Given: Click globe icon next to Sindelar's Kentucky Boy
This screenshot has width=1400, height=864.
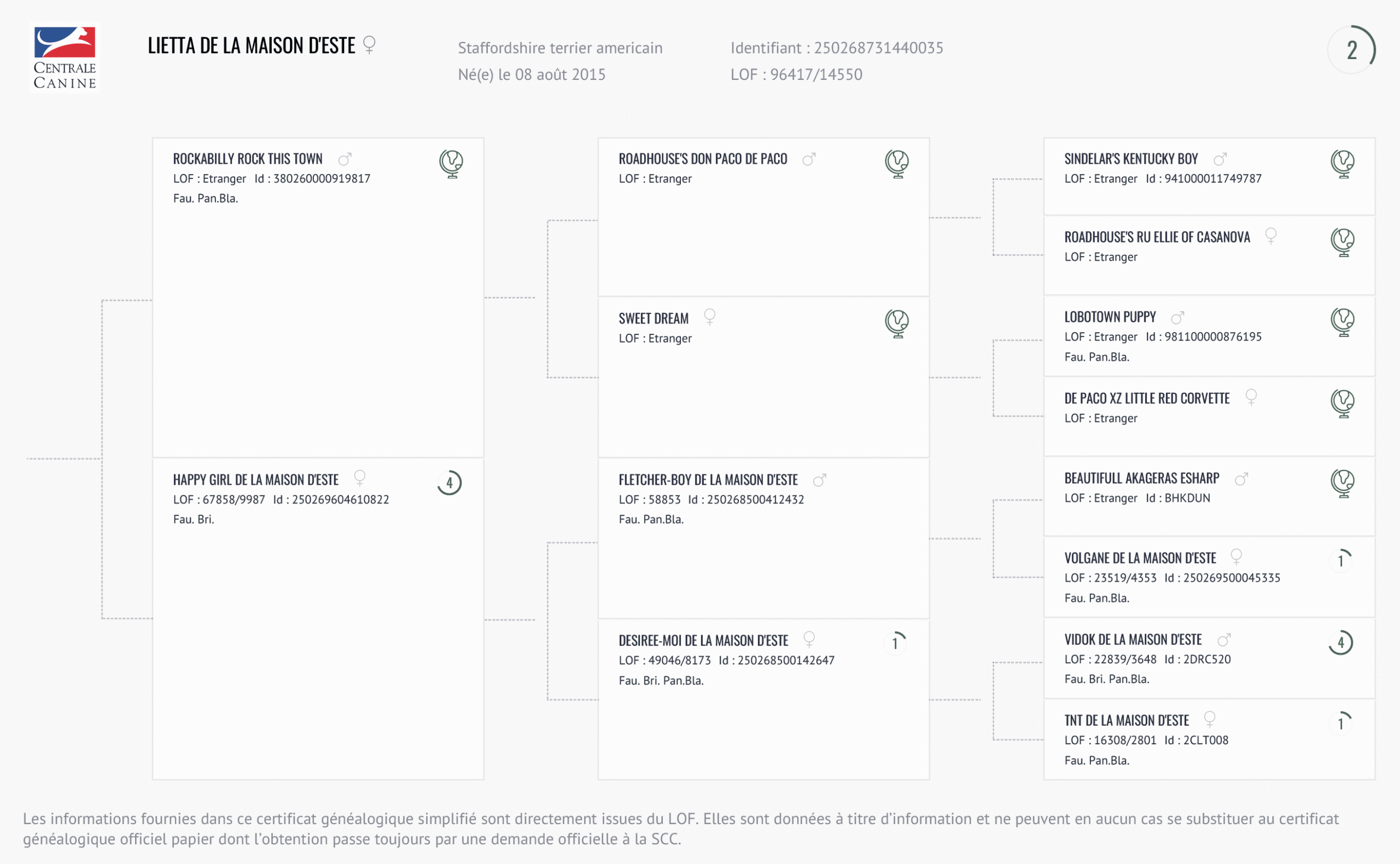Looking at the screenshot, I should [1343, 164].
